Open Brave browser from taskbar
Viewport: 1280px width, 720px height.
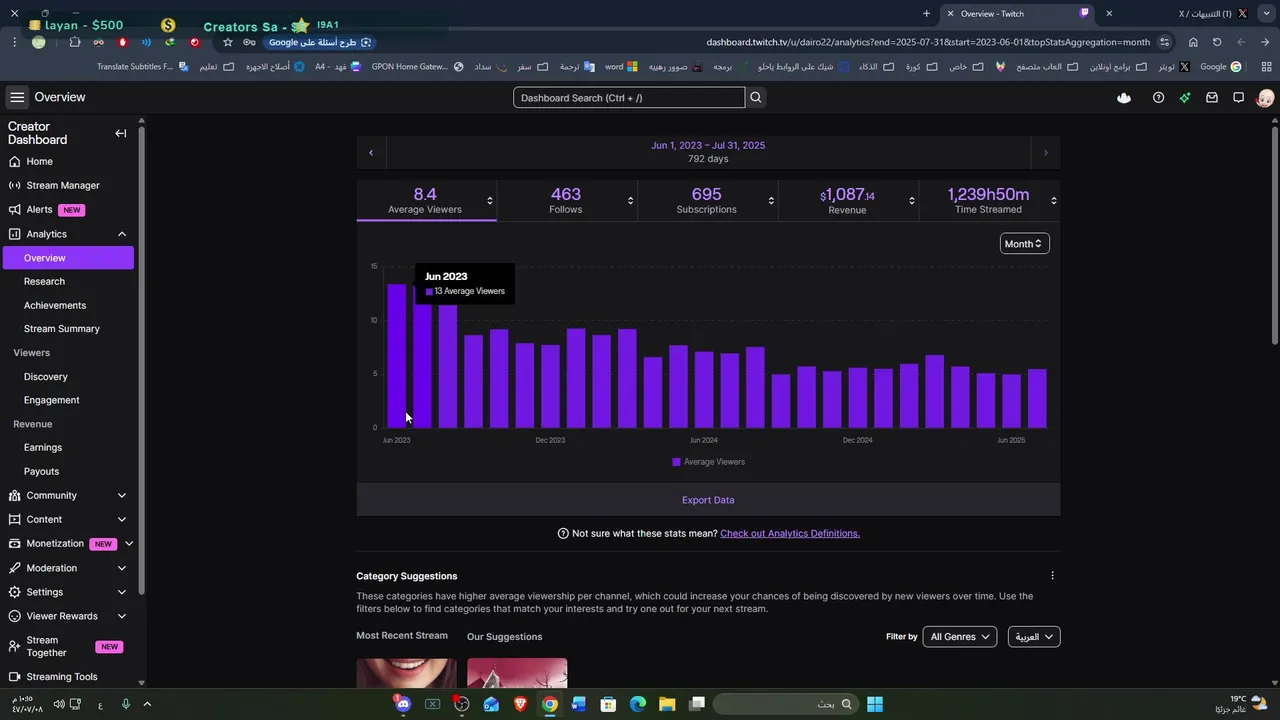coord(520,704)
